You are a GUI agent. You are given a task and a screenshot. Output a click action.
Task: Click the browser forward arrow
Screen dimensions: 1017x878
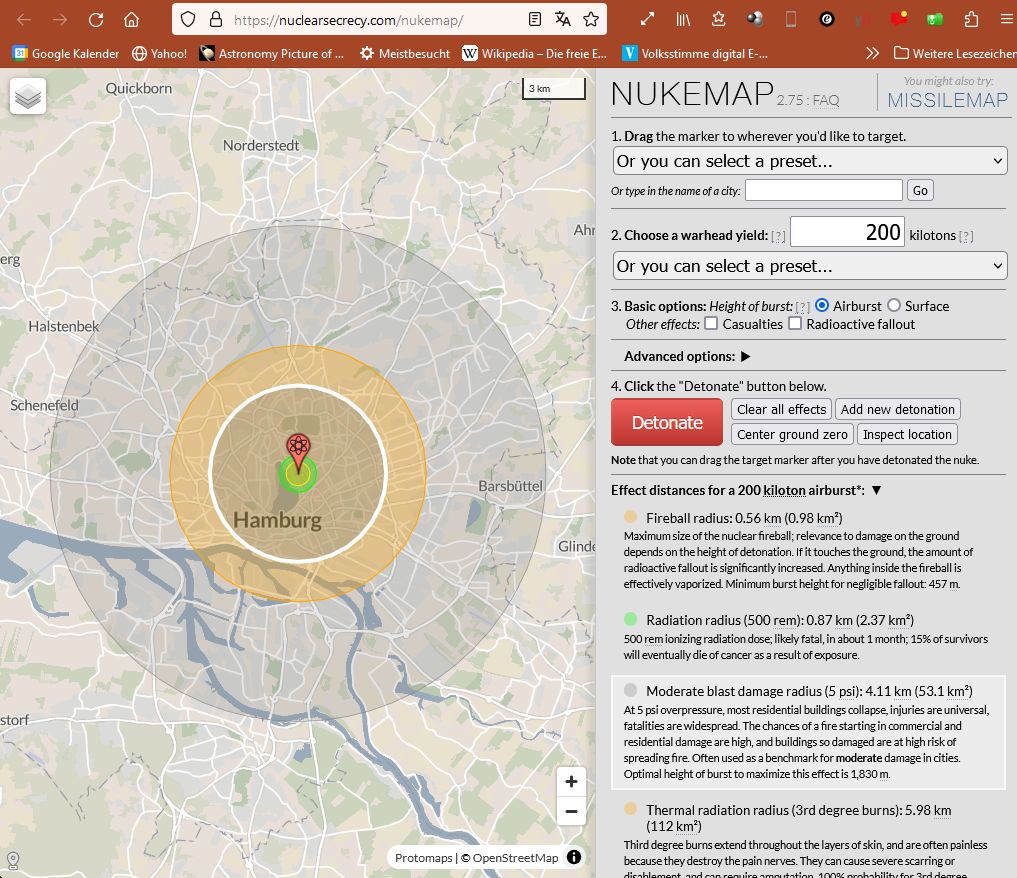tap(60, 19)
